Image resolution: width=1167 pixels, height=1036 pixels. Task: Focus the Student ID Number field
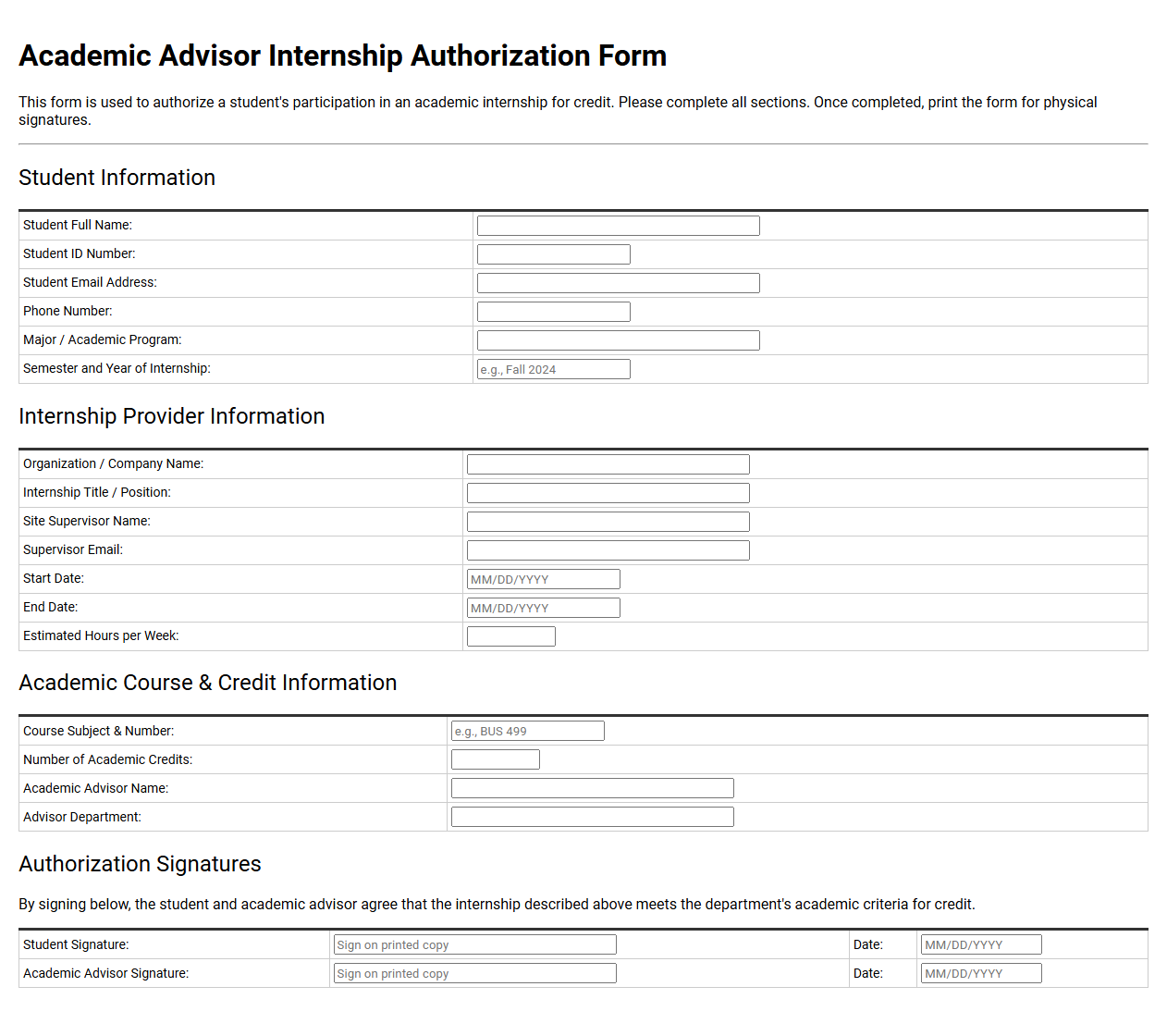(x=554, y=254)
